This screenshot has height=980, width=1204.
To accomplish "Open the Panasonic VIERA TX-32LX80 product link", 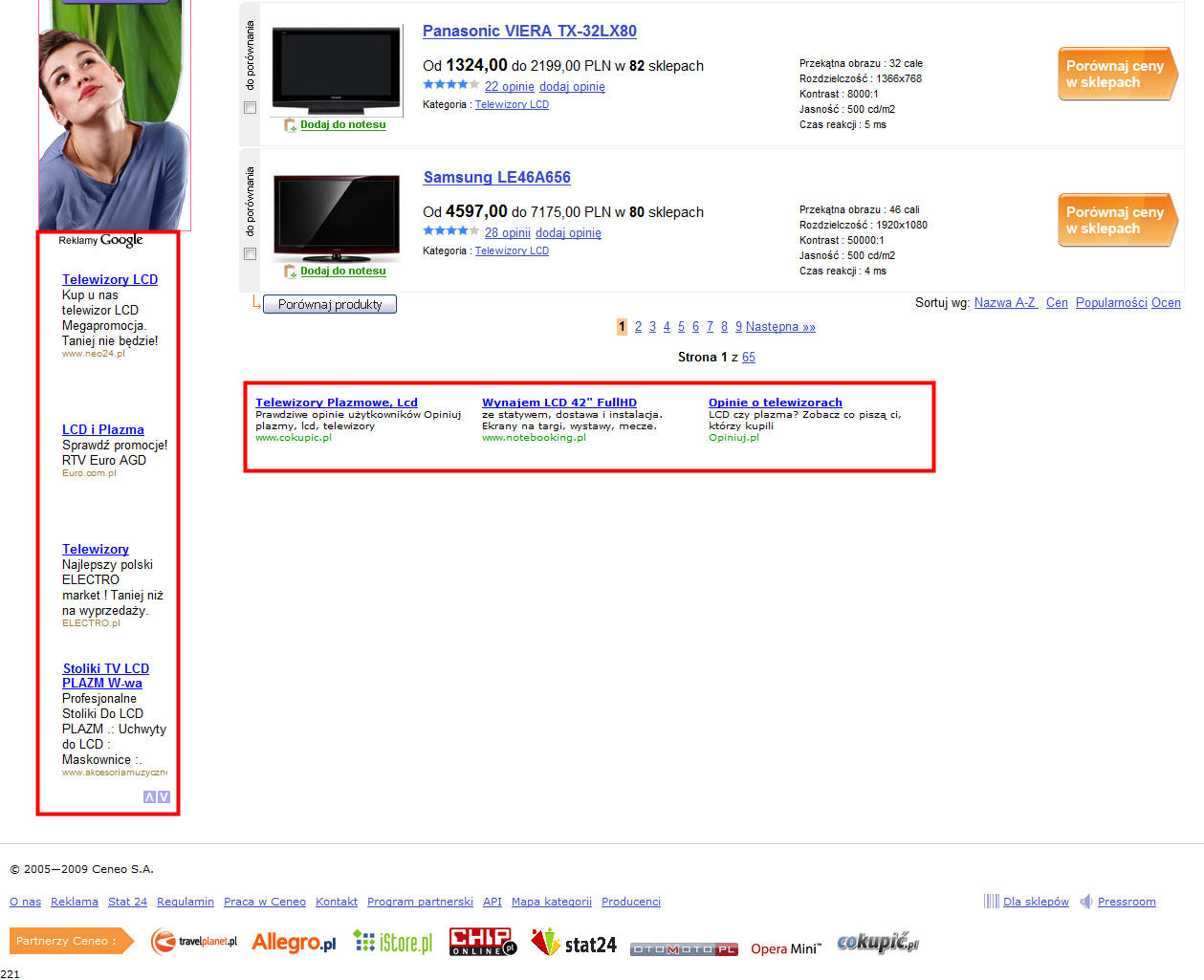I will tap(530, 31).
